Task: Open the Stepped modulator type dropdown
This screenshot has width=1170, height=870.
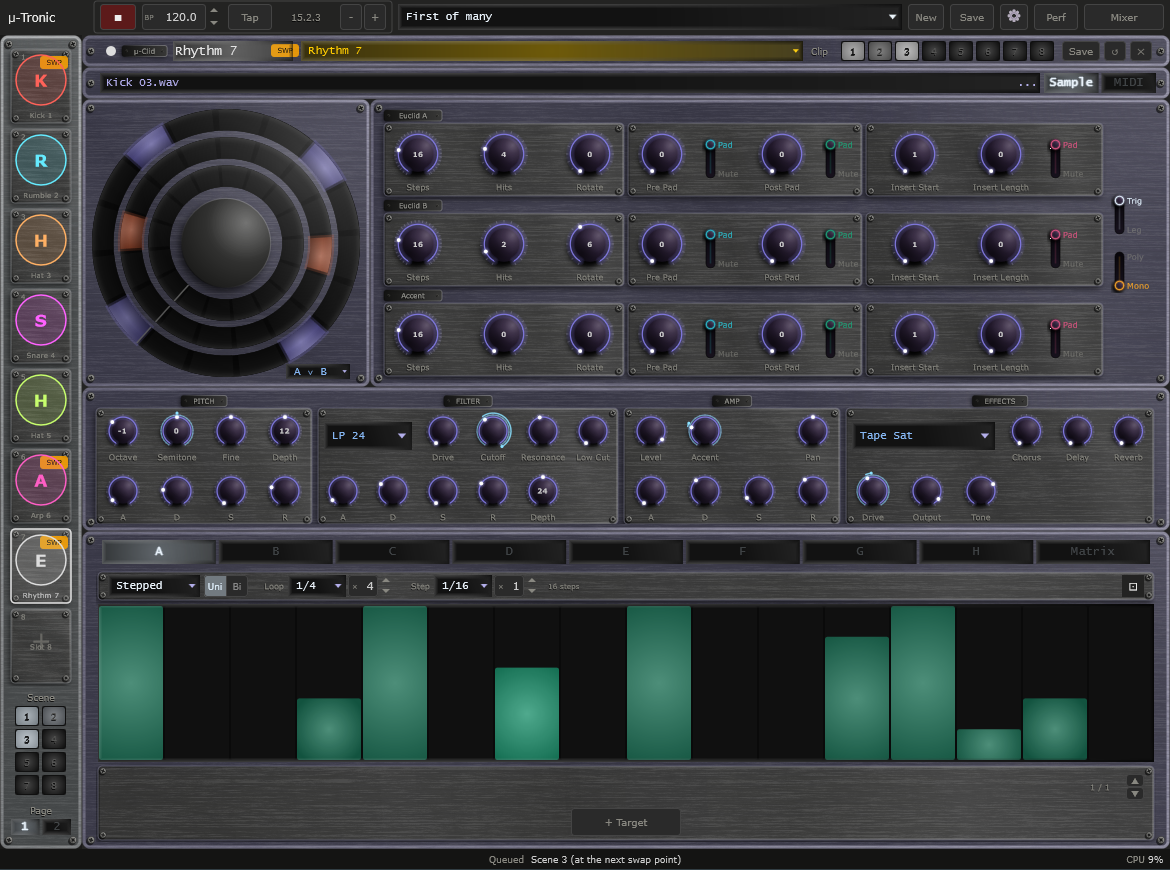Action: coord(155,586)
